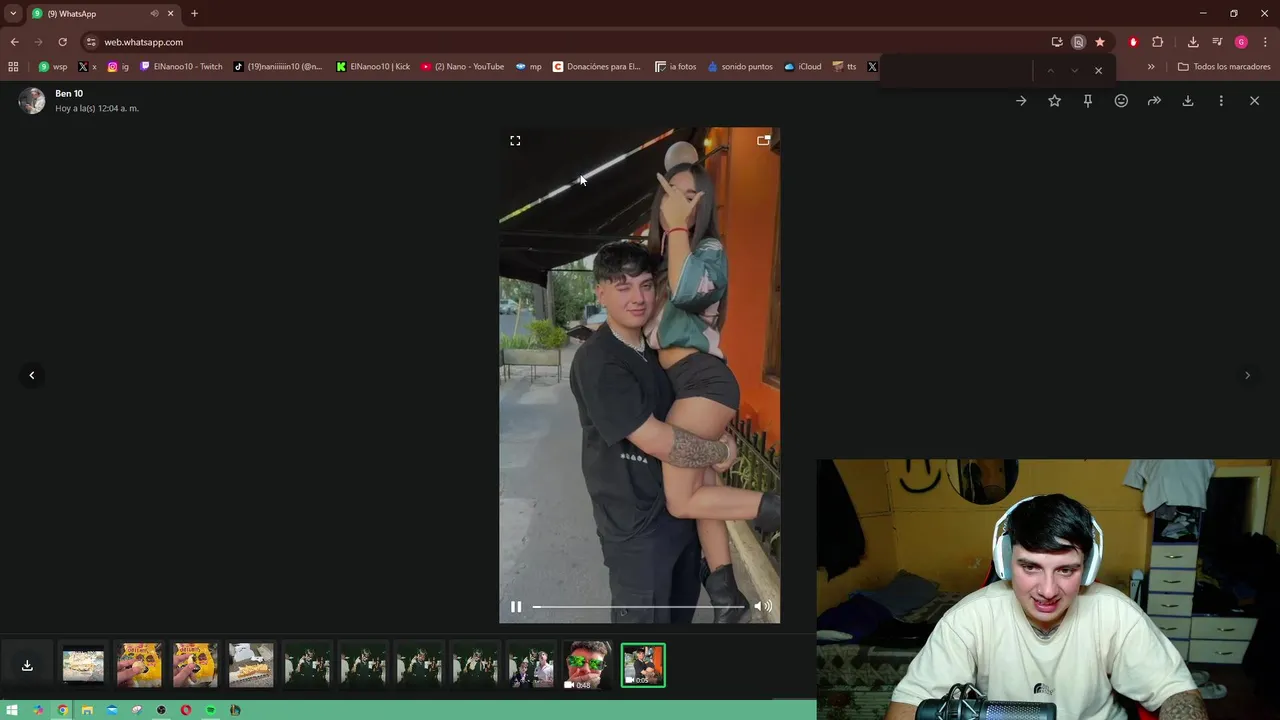Open a new browser tab
This screenshot has width=1280, height=720.
tap(194, 14)
